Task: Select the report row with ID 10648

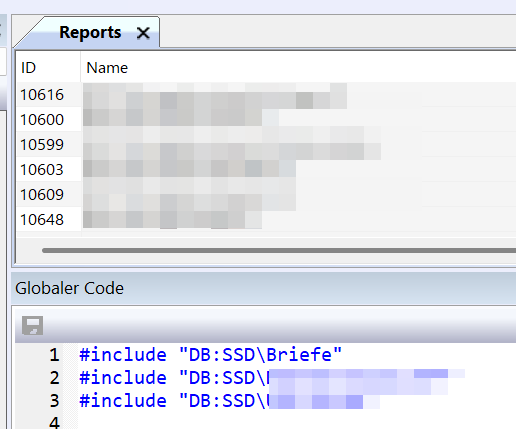Action: coord(266,219)
